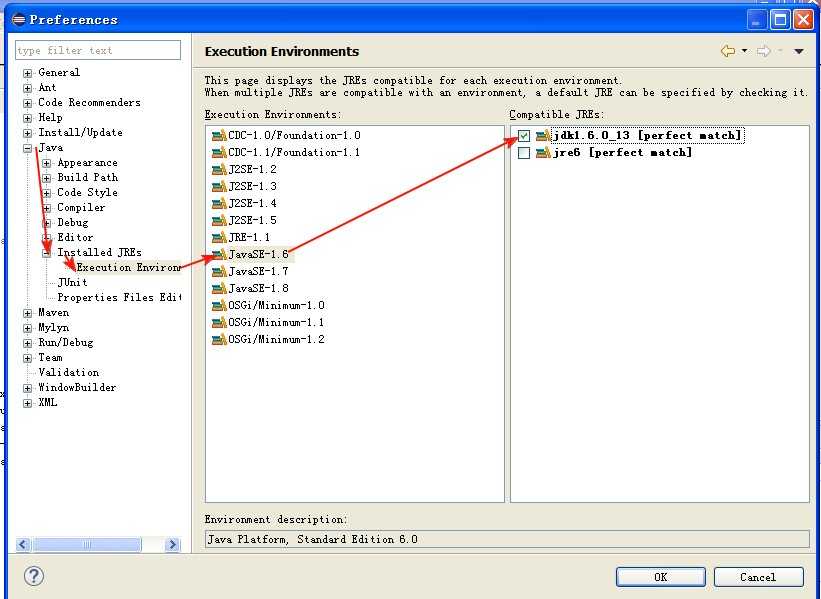Open Installed JREs preference page

(99, 252)
